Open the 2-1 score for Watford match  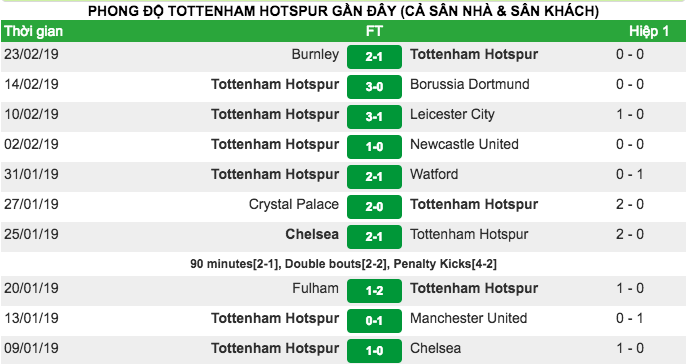(374, 176)
